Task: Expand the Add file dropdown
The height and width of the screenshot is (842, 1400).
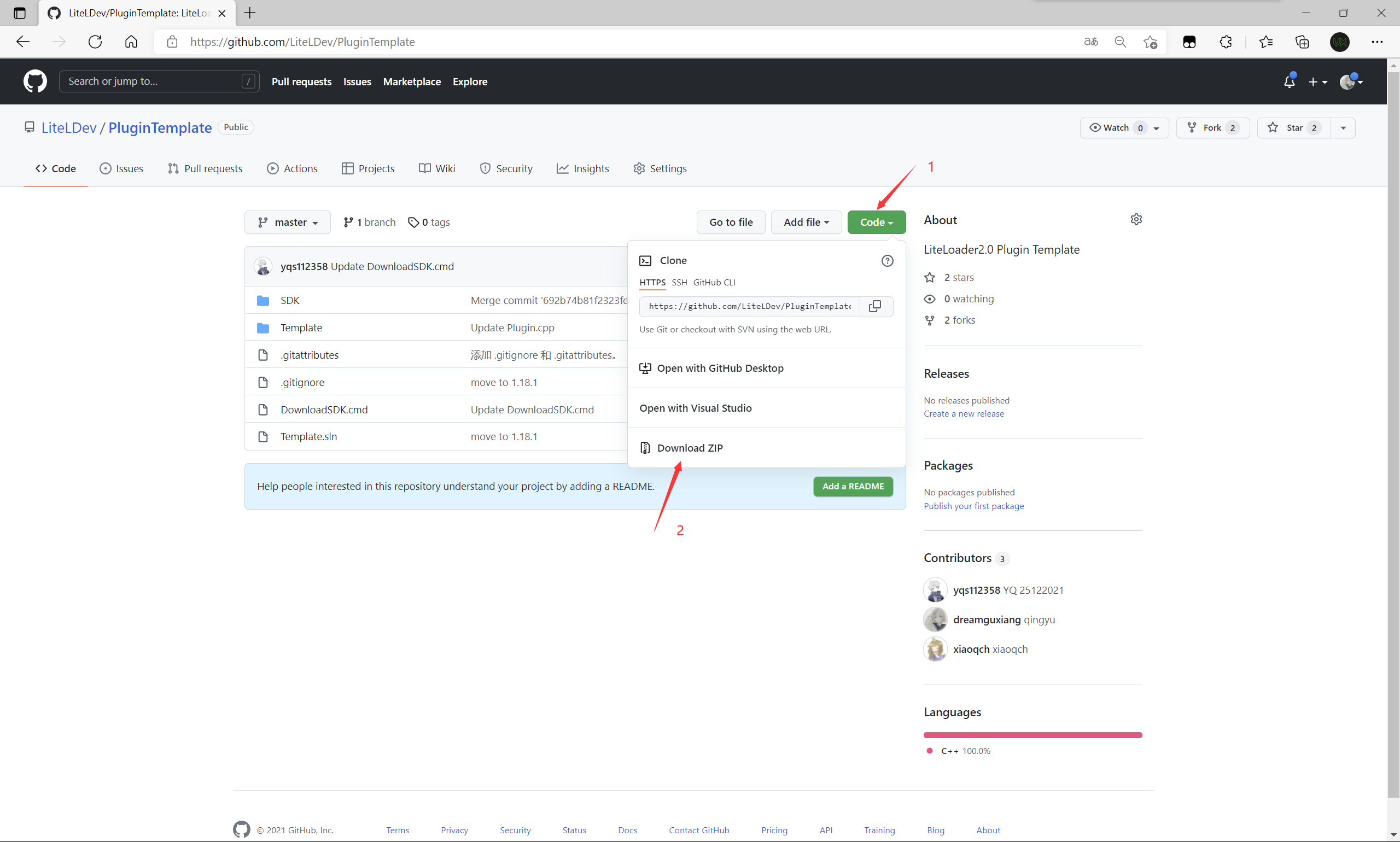Action: [x=806, y=223]
